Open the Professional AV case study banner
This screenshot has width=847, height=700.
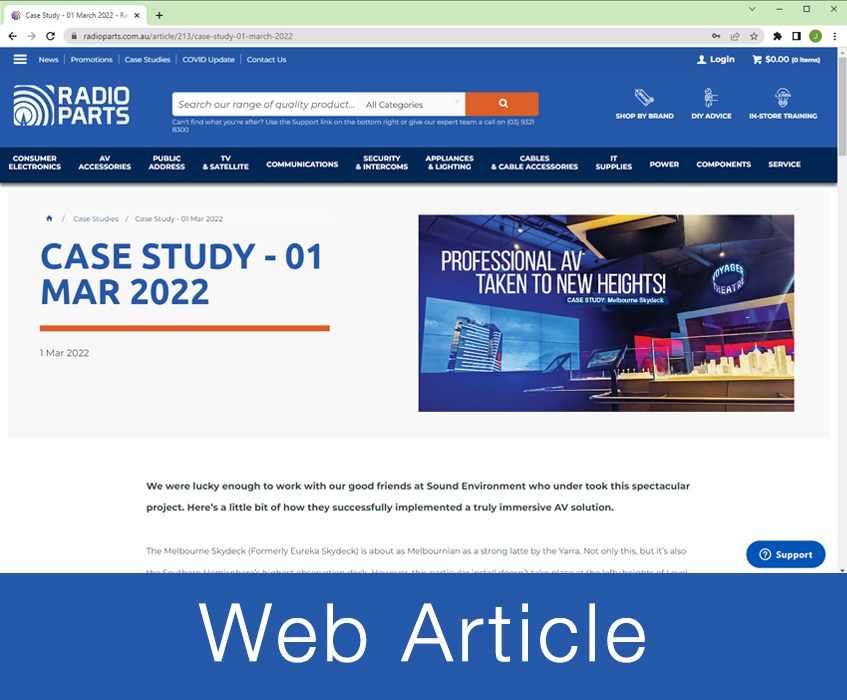[x=606, y=313]
